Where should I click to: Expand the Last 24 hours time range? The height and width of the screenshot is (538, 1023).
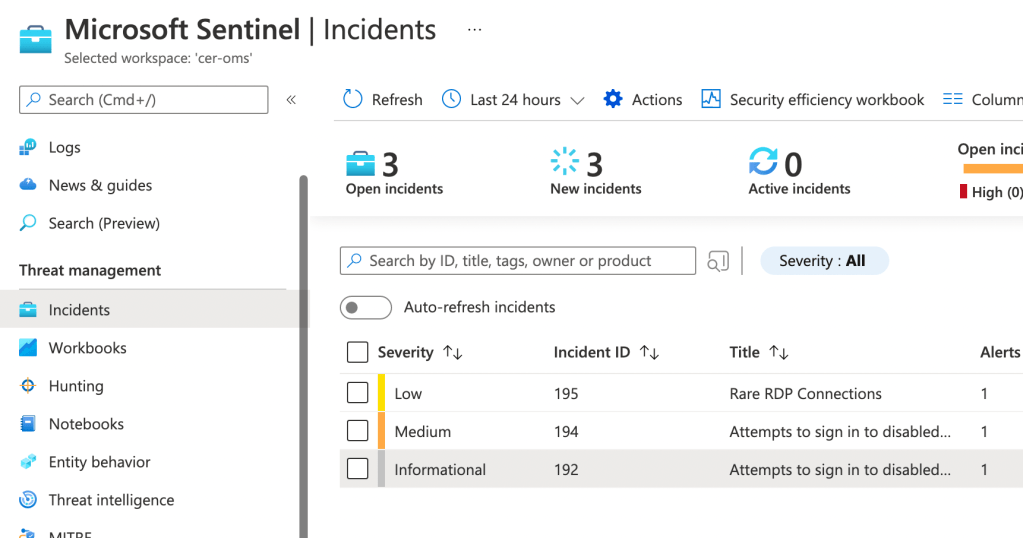[514, 99]
